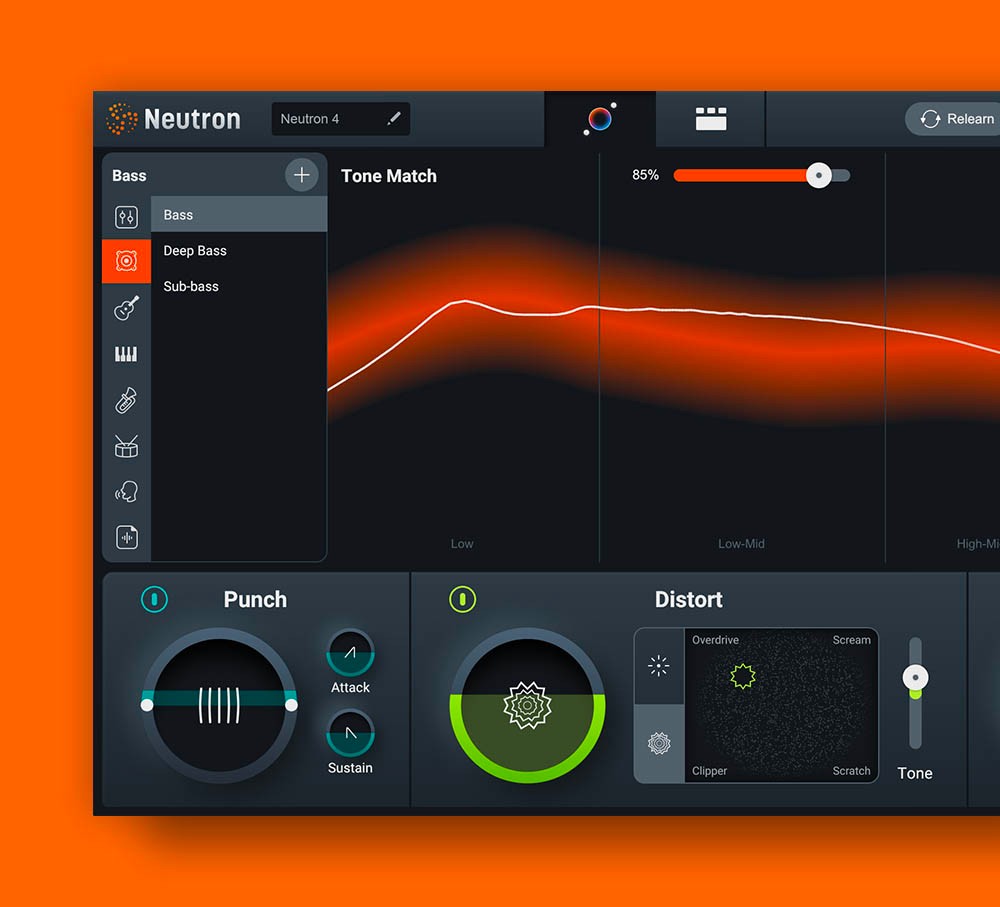Add a new target with the plus button
Viewport: 1000px width, 907px height.
(x=301, y=175)
